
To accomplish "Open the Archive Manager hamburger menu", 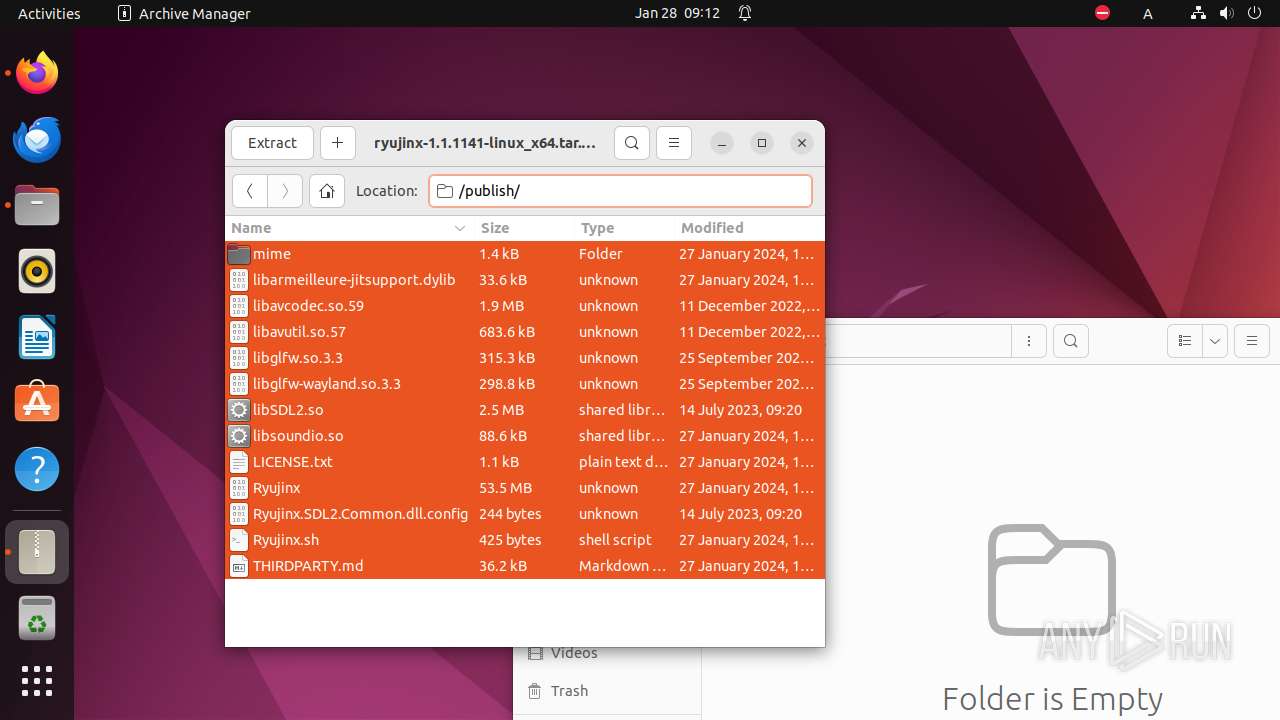I will tap(674, 143).
